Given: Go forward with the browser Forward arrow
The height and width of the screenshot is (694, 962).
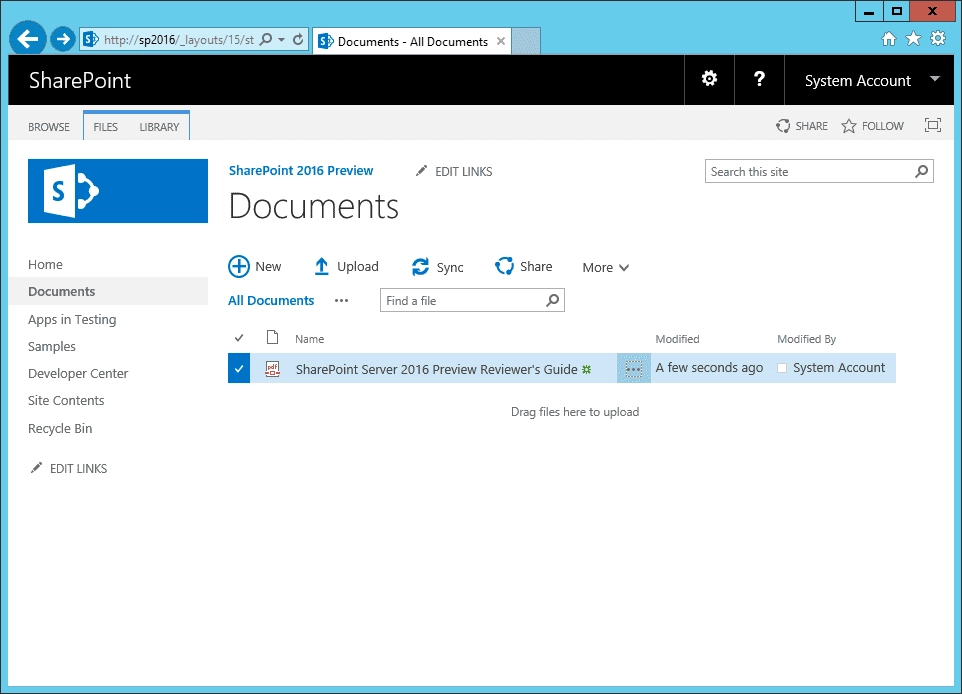Looking at the screenshot, I should [x=62, y=39].
